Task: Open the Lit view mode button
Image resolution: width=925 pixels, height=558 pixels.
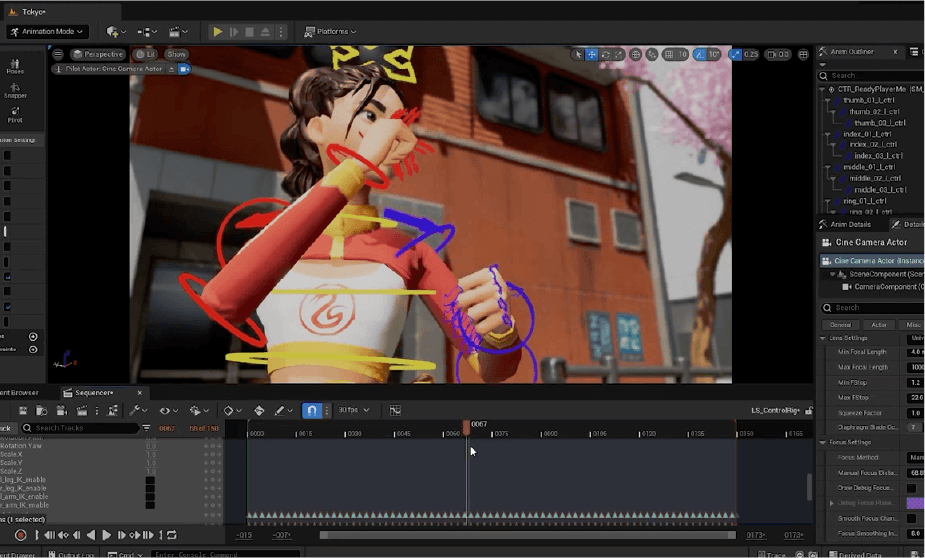Action: pos(145,54)
